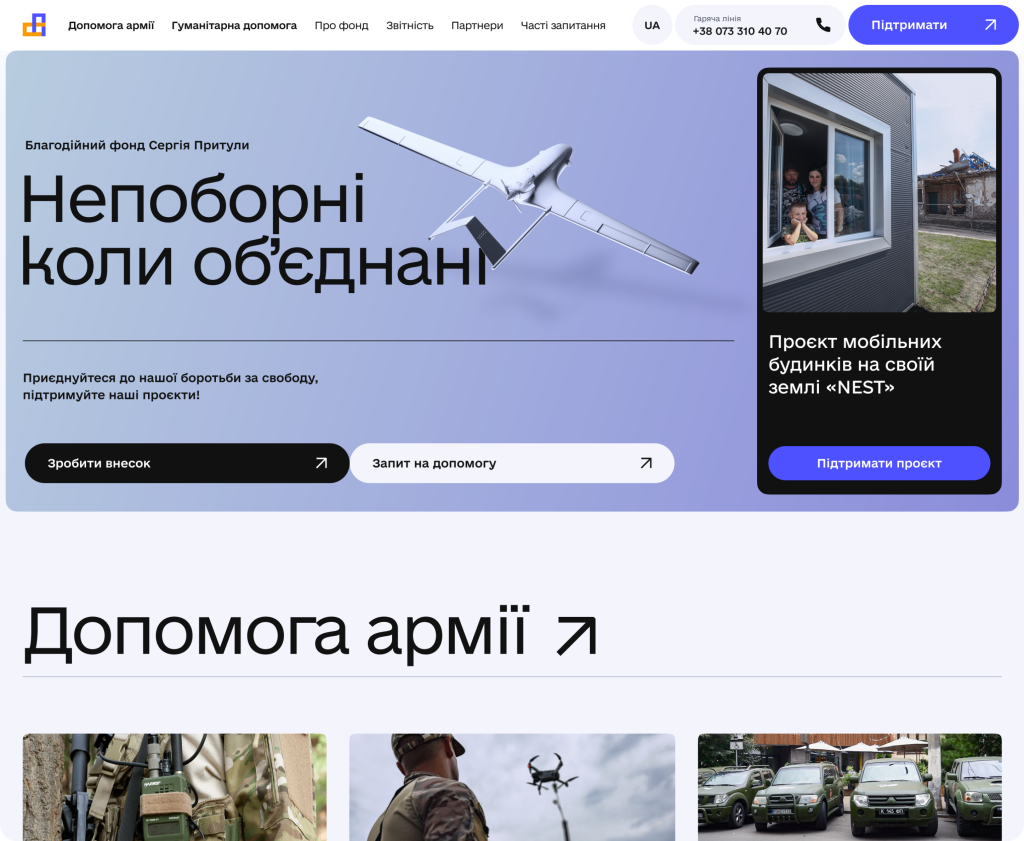Viewport: 1024px width, 841px height.
Task: Click the phone handset icon
Action: click(x=823, y=25)
